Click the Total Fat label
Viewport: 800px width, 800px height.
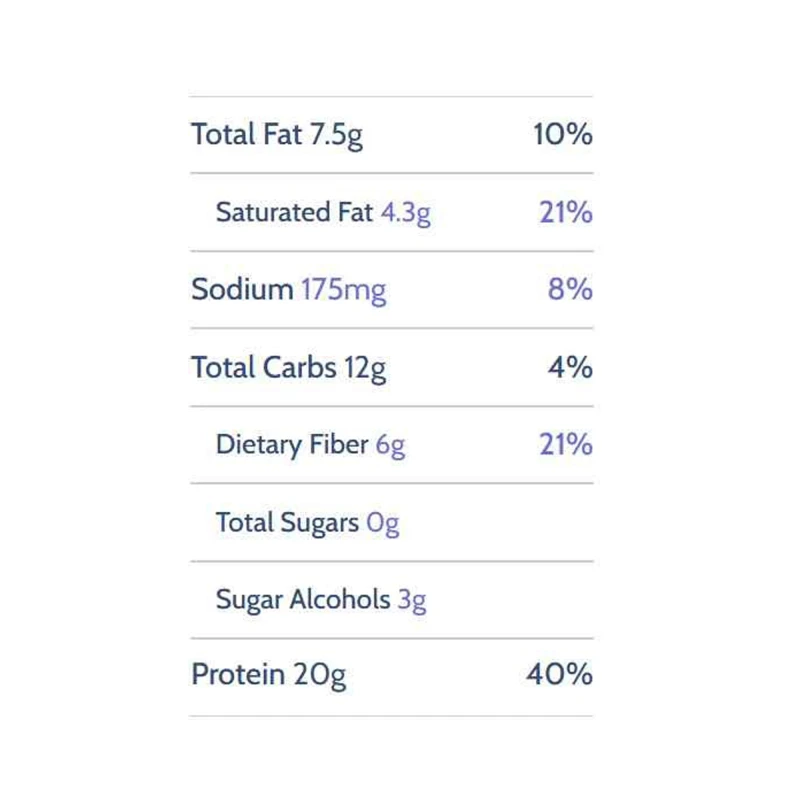(247, 135)
